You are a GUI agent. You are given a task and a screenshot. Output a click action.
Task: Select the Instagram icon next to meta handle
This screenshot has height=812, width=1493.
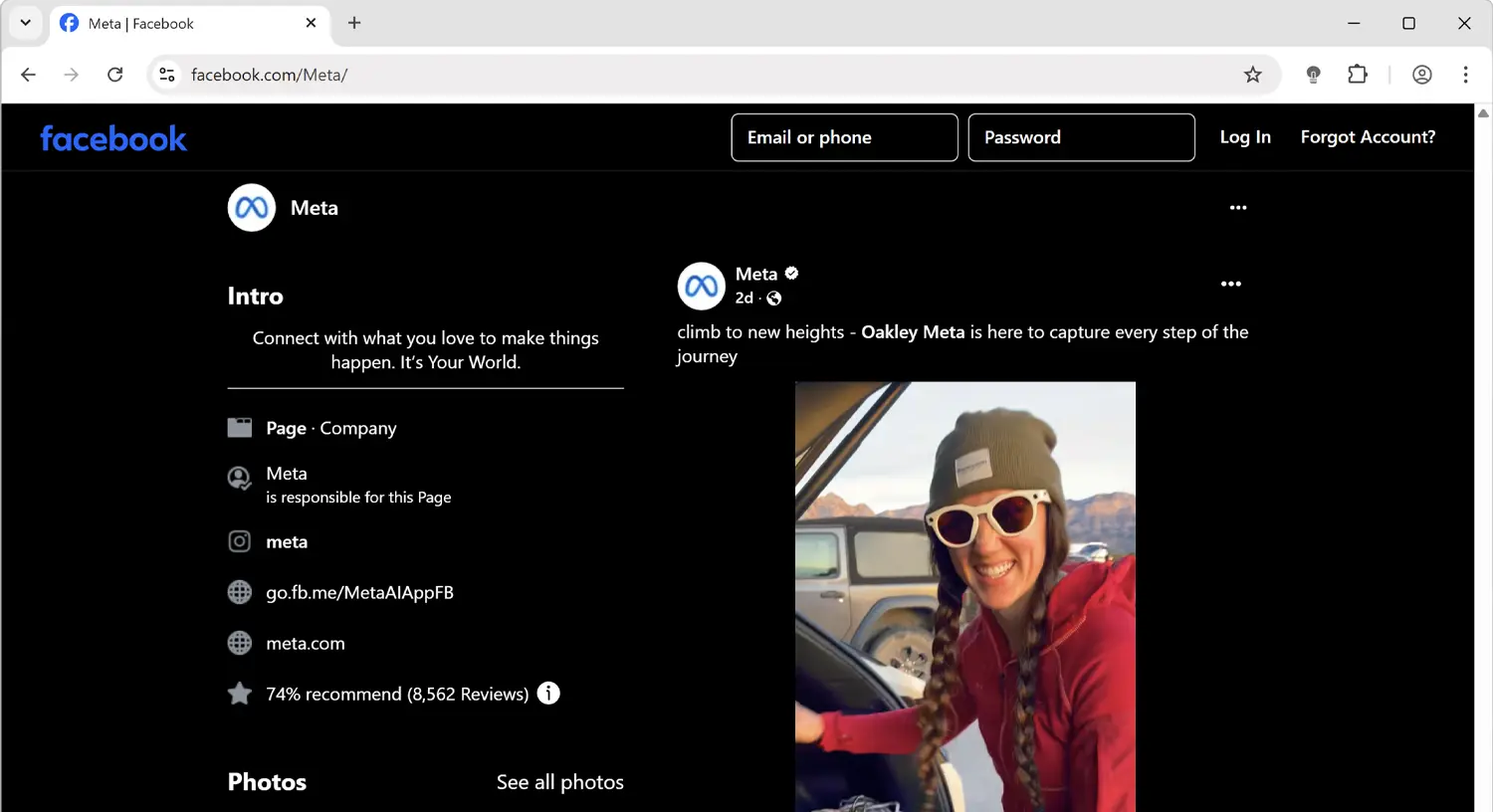click(x=239, y=541)
